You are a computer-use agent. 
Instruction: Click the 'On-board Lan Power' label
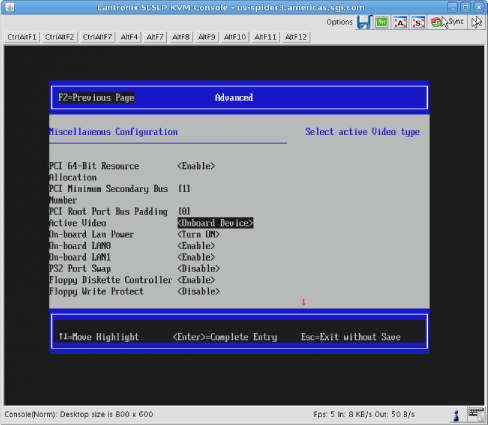[91, 234]
